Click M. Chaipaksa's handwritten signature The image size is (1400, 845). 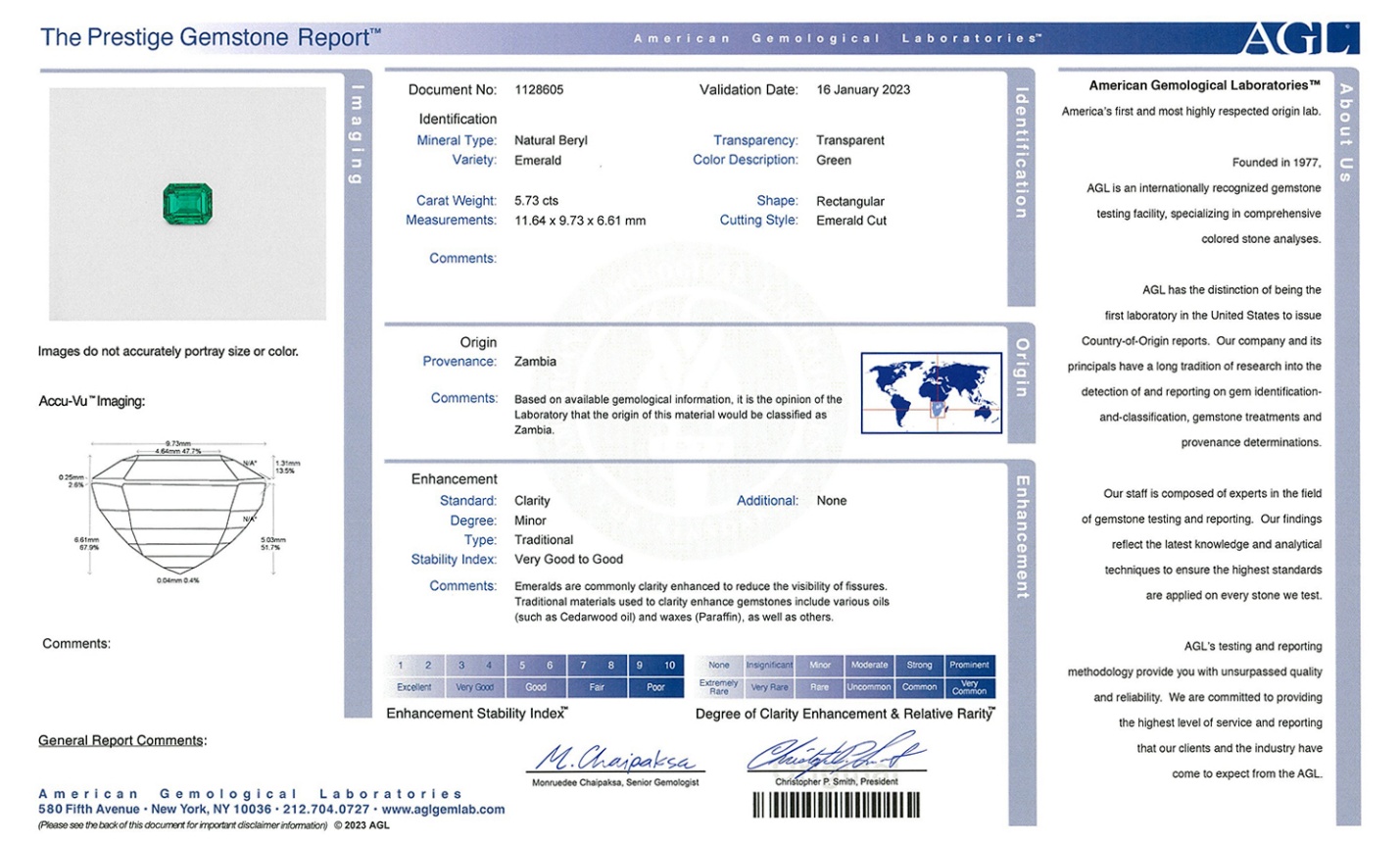pyautogui.click(x=616, y=758)
